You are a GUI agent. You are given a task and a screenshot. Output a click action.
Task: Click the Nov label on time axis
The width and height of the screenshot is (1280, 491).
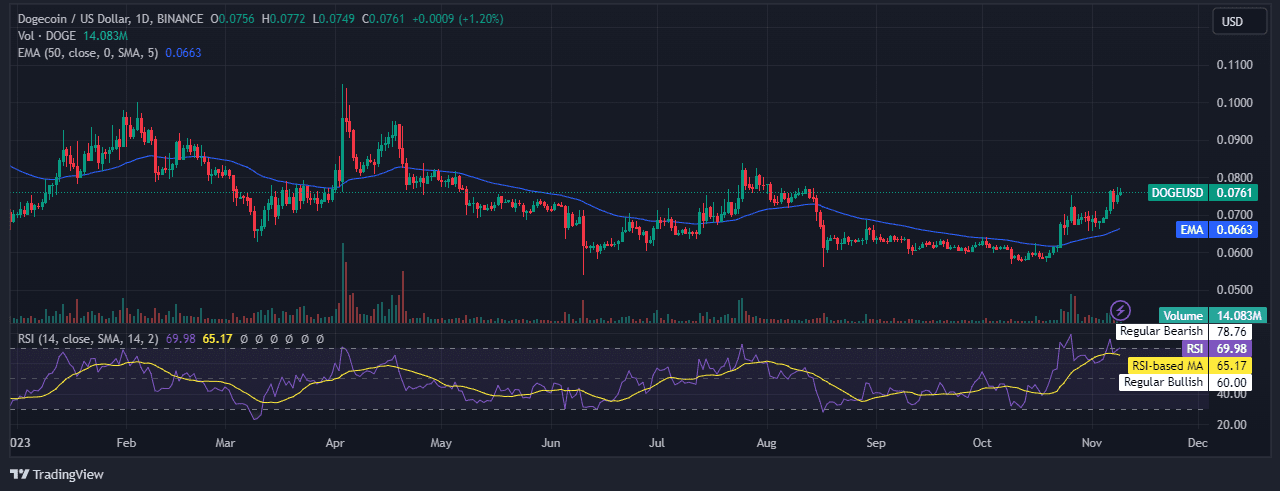pos(1092,441)
